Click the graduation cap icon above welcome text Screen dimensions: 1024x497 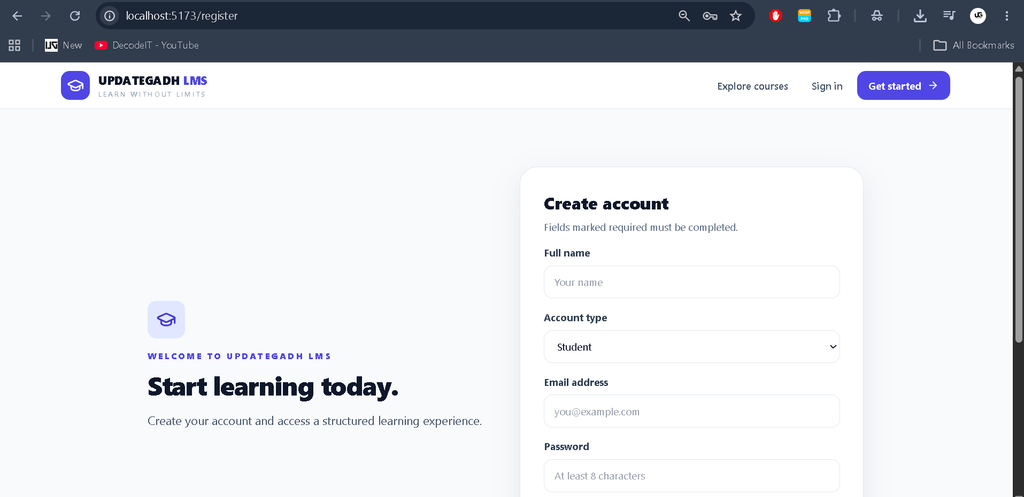coord(166,319)
